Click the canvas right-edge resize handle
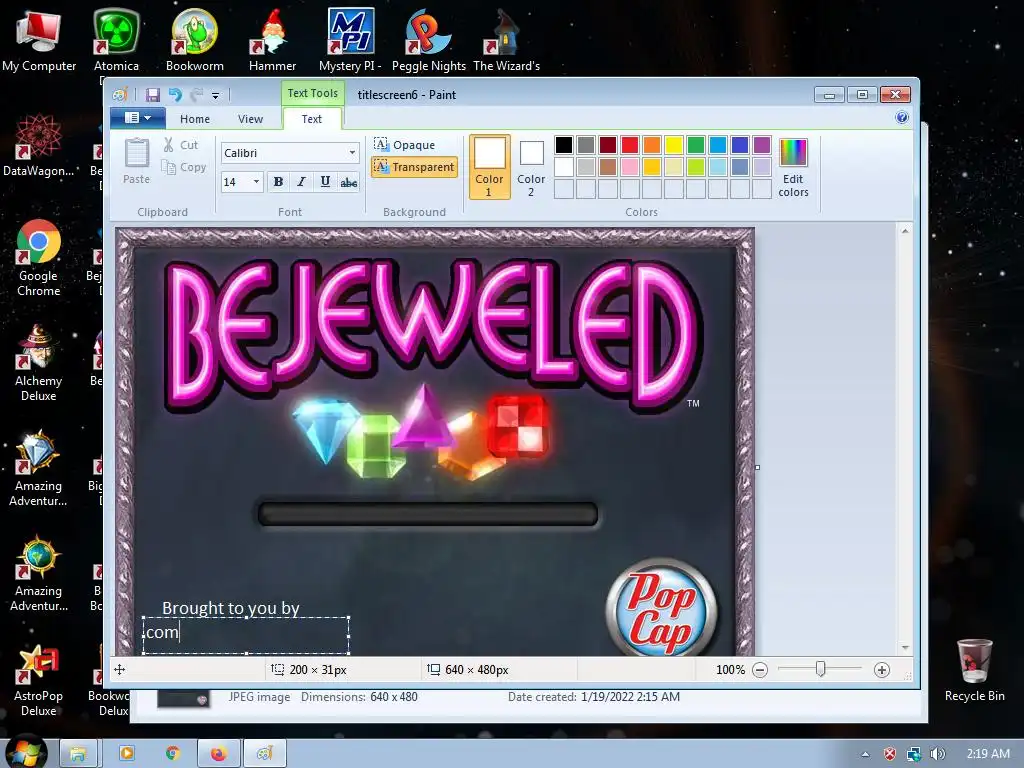Image resolution: width=1024 pixels, height=768 pixels. pyautogui.click(x=758, y=467)
